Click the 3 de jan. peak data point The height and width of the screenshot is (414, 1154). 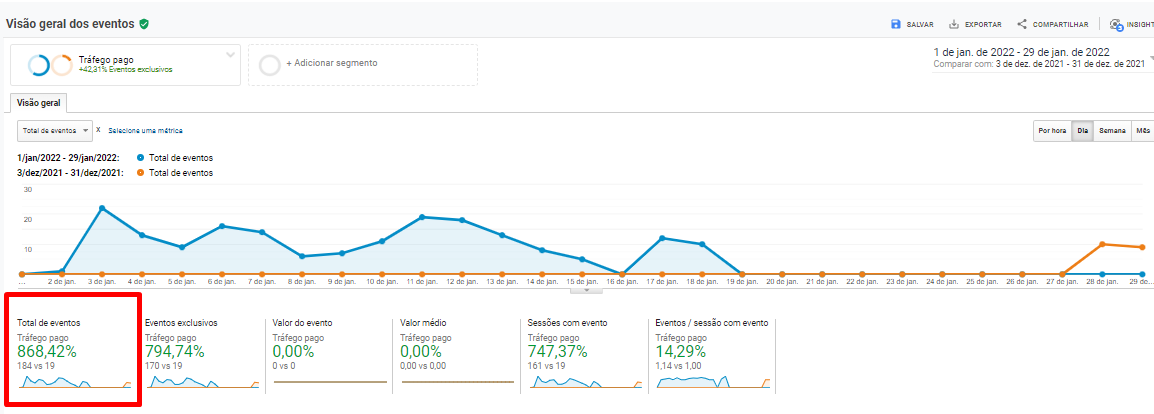(102, 208)
